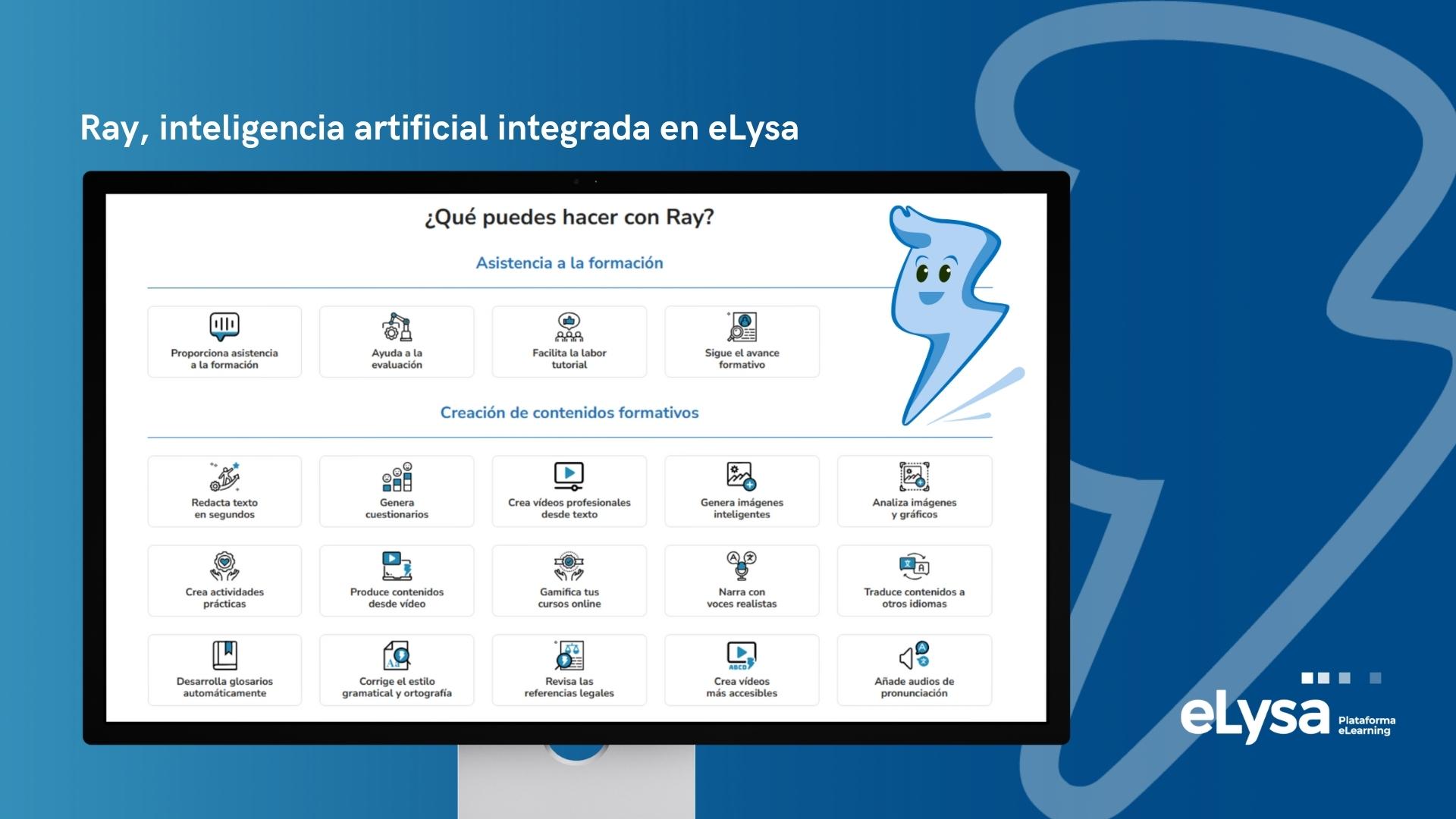Click the 'Analiza imágenes y gráficos' icon
This screenshot has height=819, width=1456.
[914, 476]
